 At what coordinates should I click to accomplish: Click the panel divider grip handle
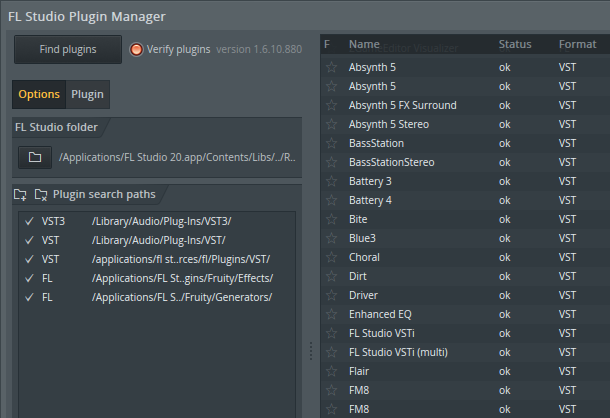310,350
